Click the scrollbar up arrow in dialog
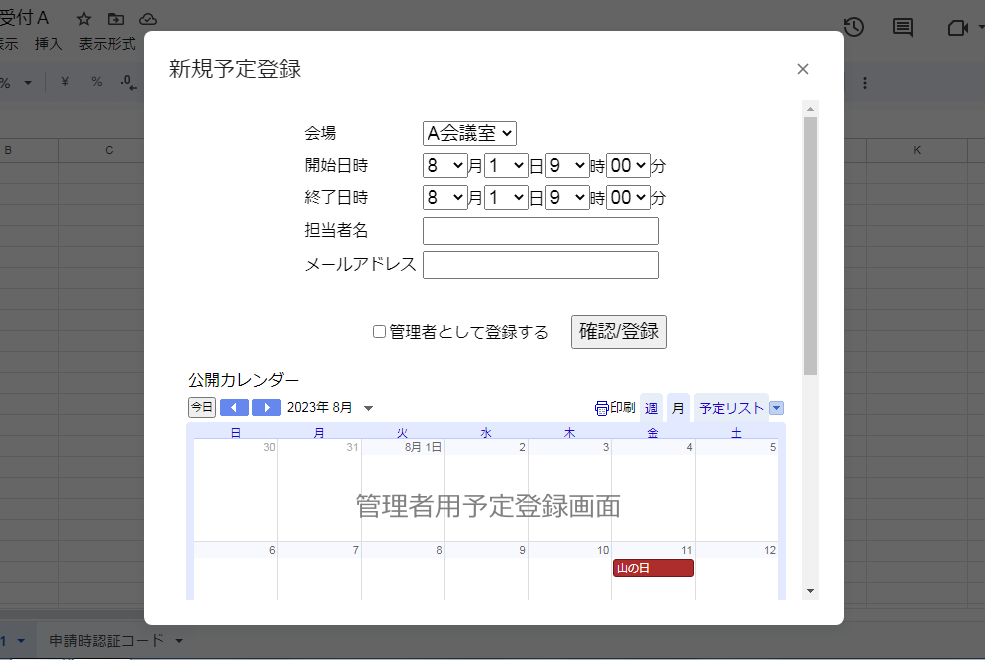985x660 pixels. click(x=810, y=109)
